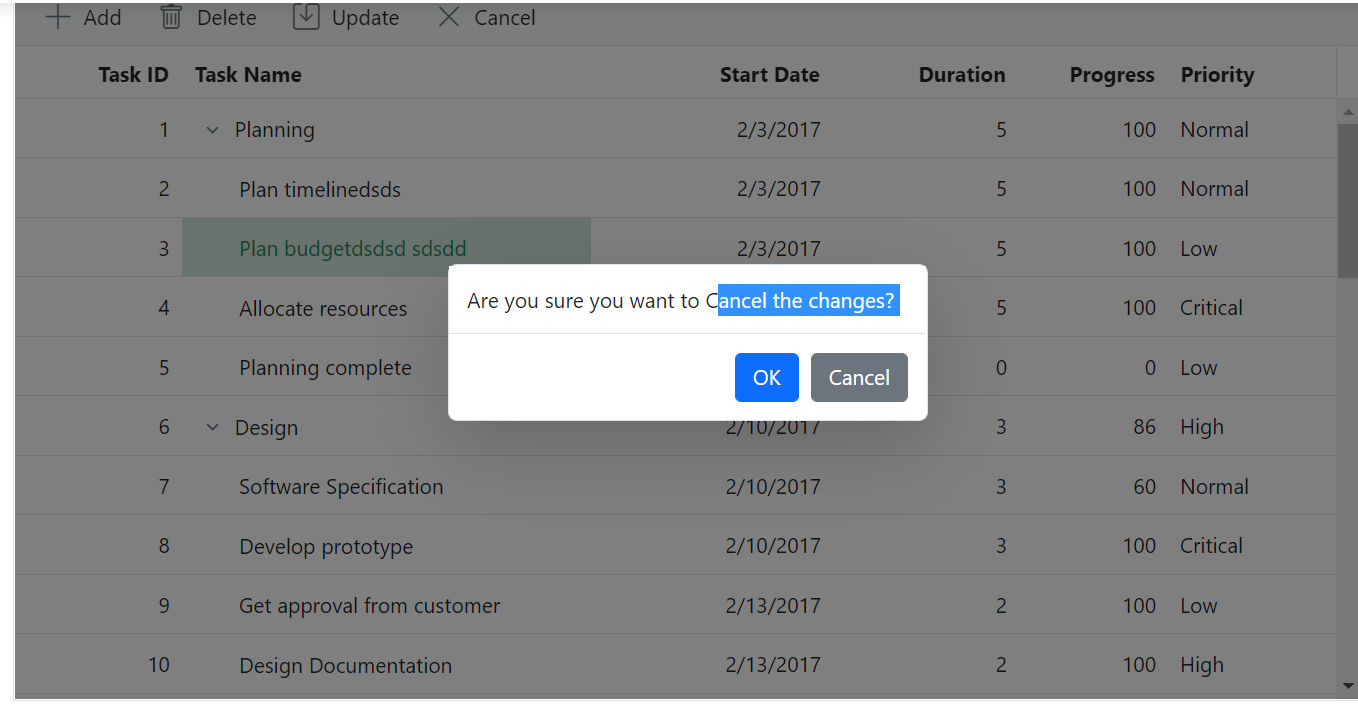Select the Duration column header
Image resolution: width=1358 pixels, height=714 pixels.
click(x=961, y=75)
